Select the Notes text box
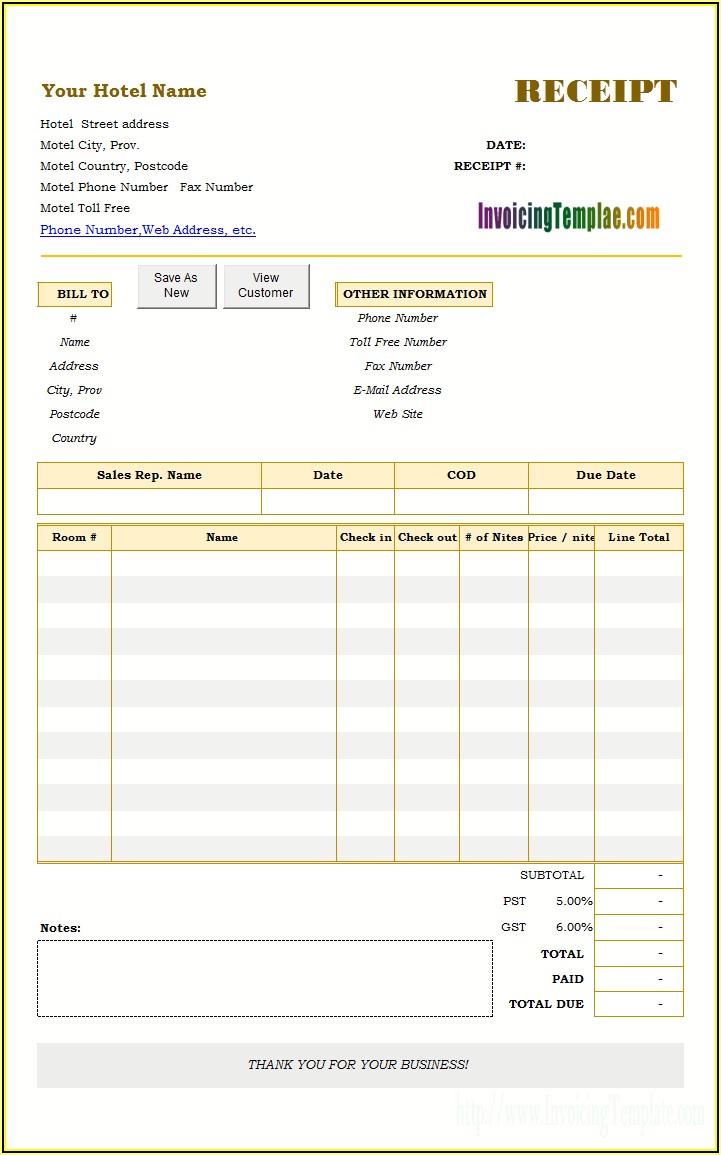721x1155 pixels. pos(265,978)
